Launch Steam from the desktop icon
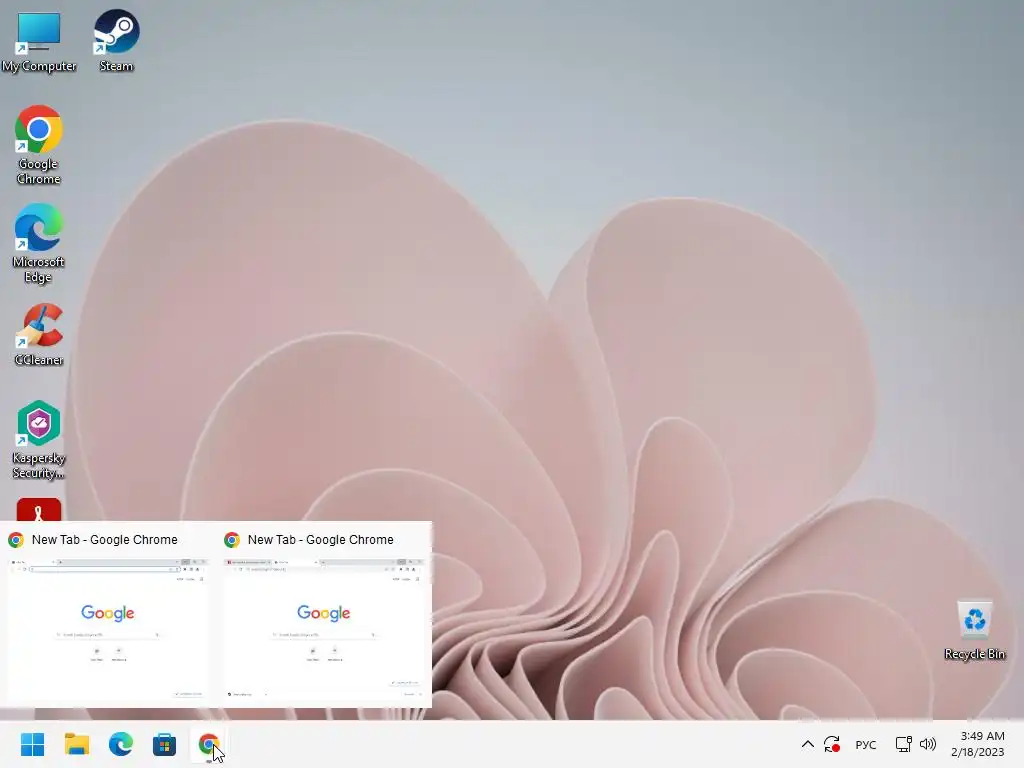Screen dimensions: 1024x768 (x=116, y=40)
